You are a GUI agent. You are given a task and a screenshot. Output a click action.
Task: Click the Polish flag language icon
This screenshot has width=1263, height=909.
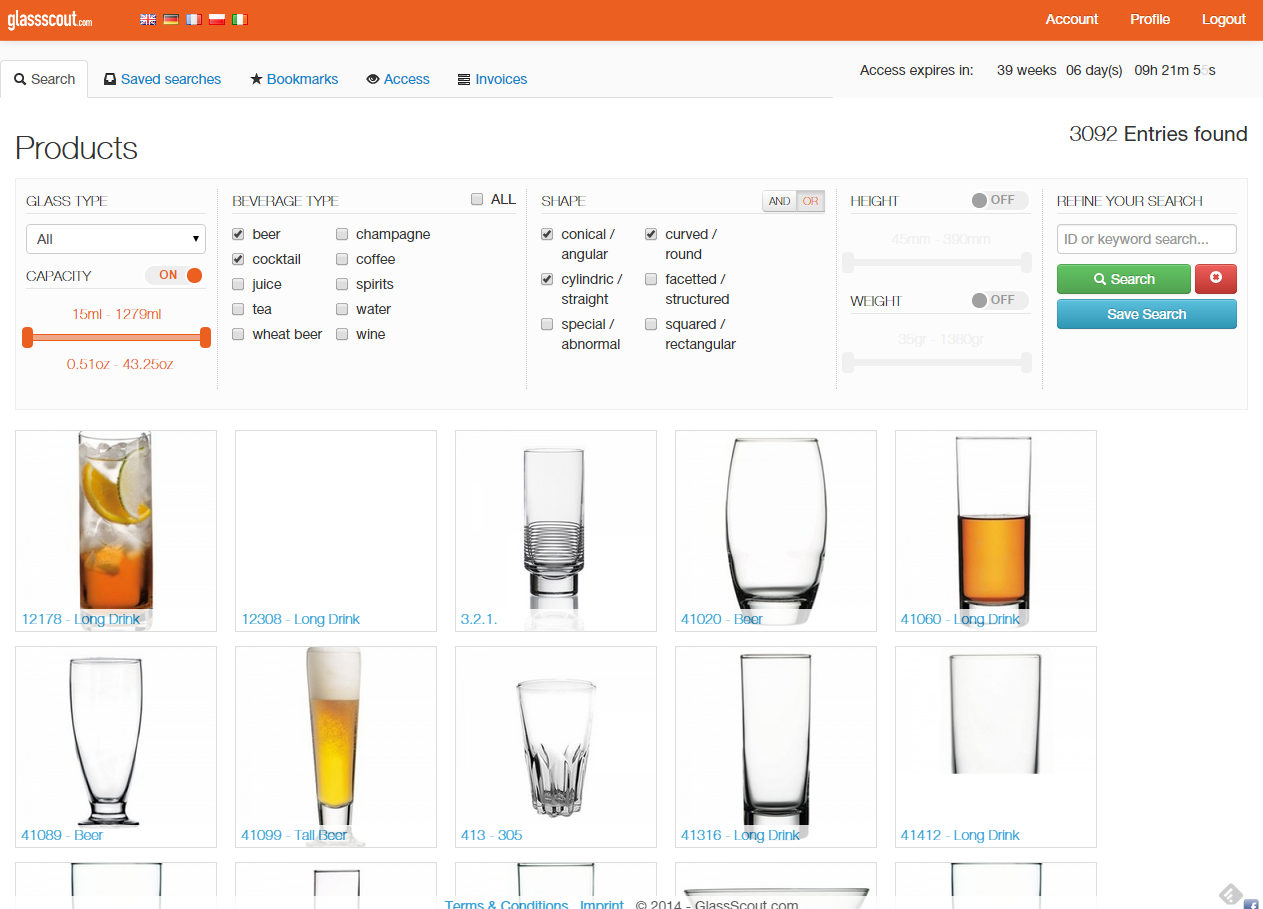click(217, 19)
